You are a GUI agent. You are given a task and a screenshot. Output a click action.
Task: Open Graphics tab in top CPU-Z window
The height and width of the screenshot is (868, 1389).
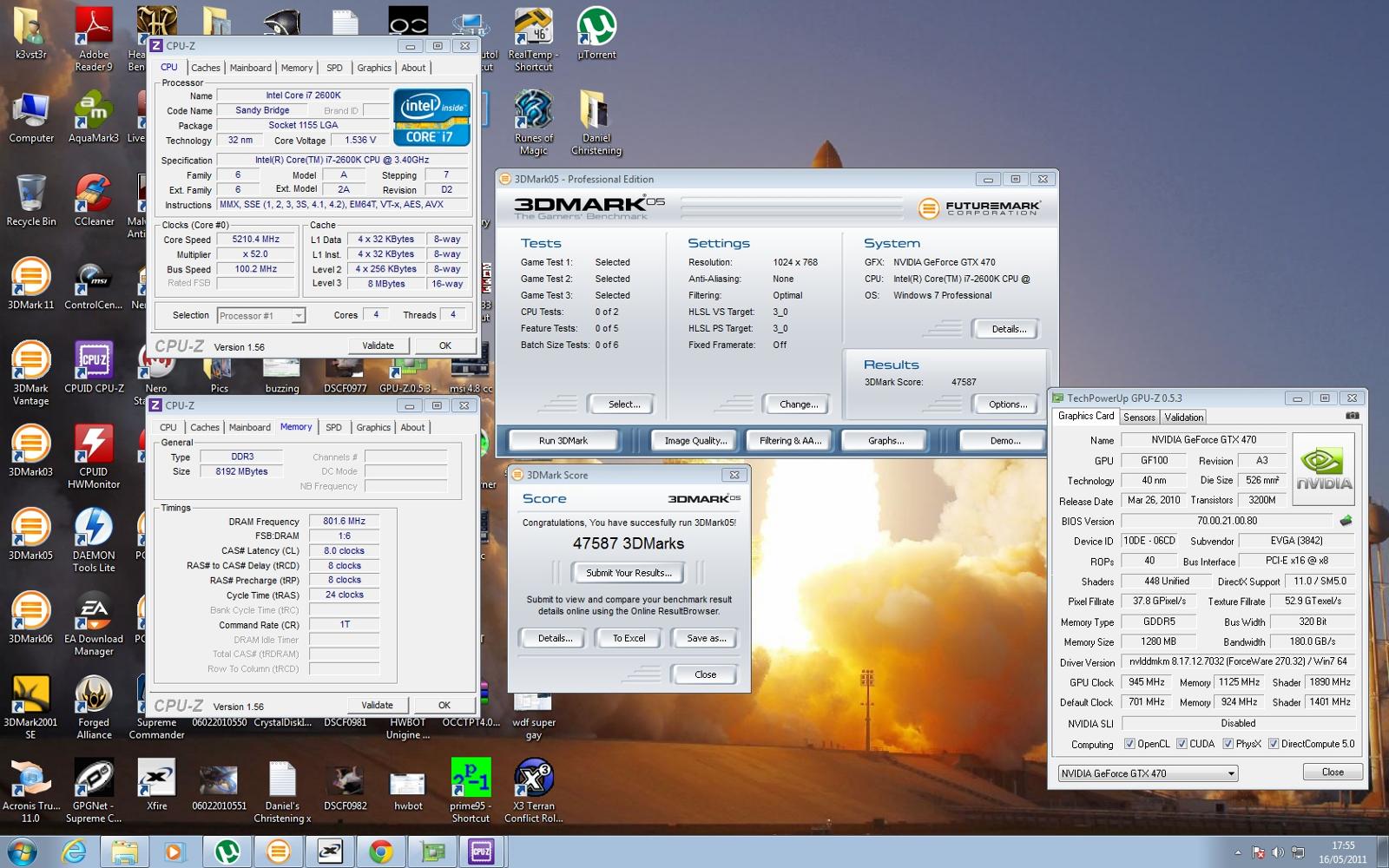(374, 68)
